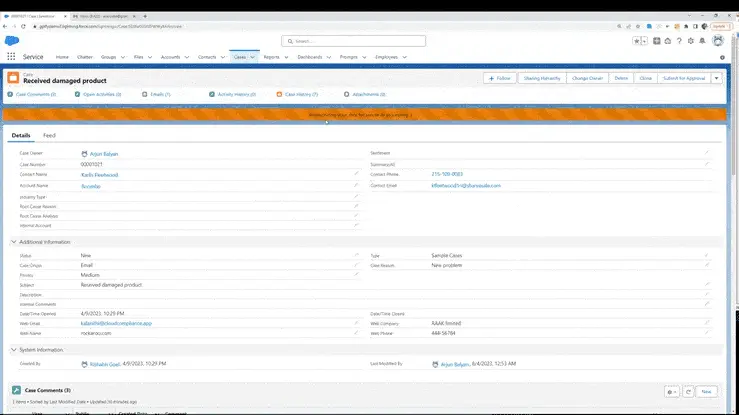
Task: Open more actions dropdown beside Submit for Approval
Action: pyautogui.click(x=716, y=78)
